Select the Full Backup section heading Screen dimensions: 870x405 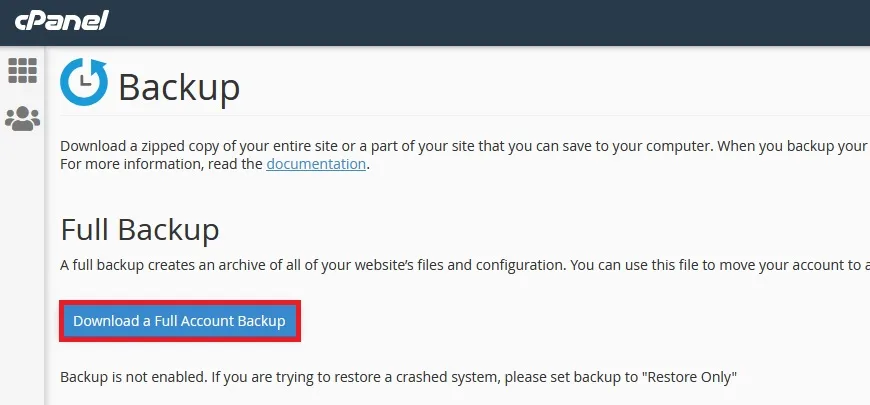140,230
